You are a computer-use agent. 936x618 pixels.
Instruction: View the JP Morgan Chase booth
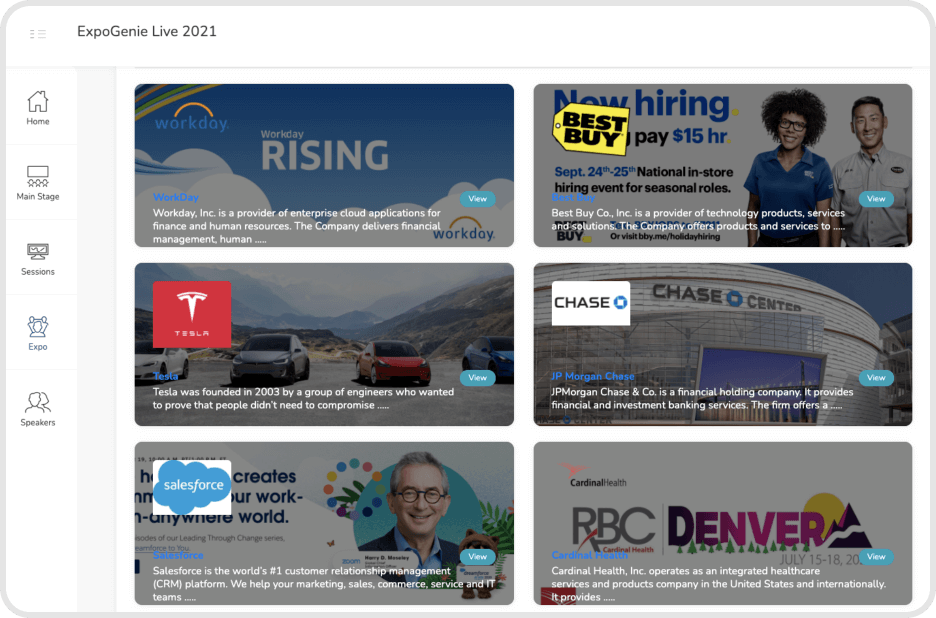[876, 378]
